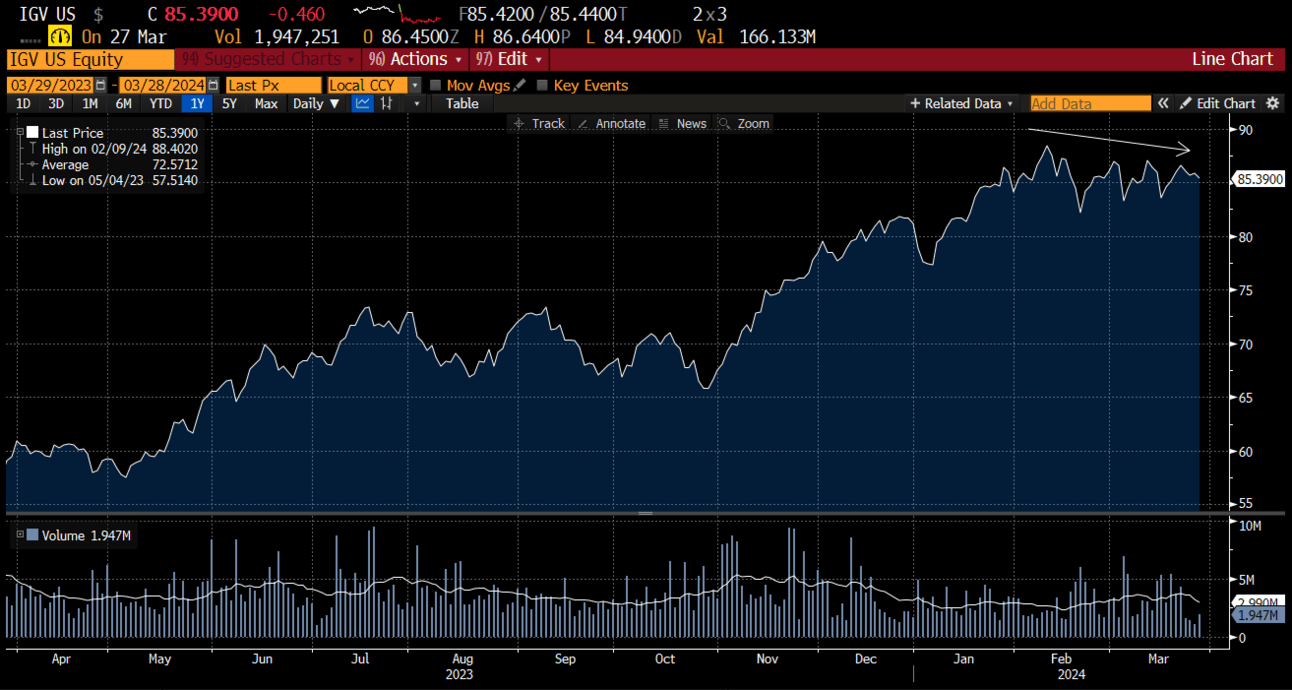Collapse the Volume legend expander
Viewport: 1292px width, 690px height.
19,535
